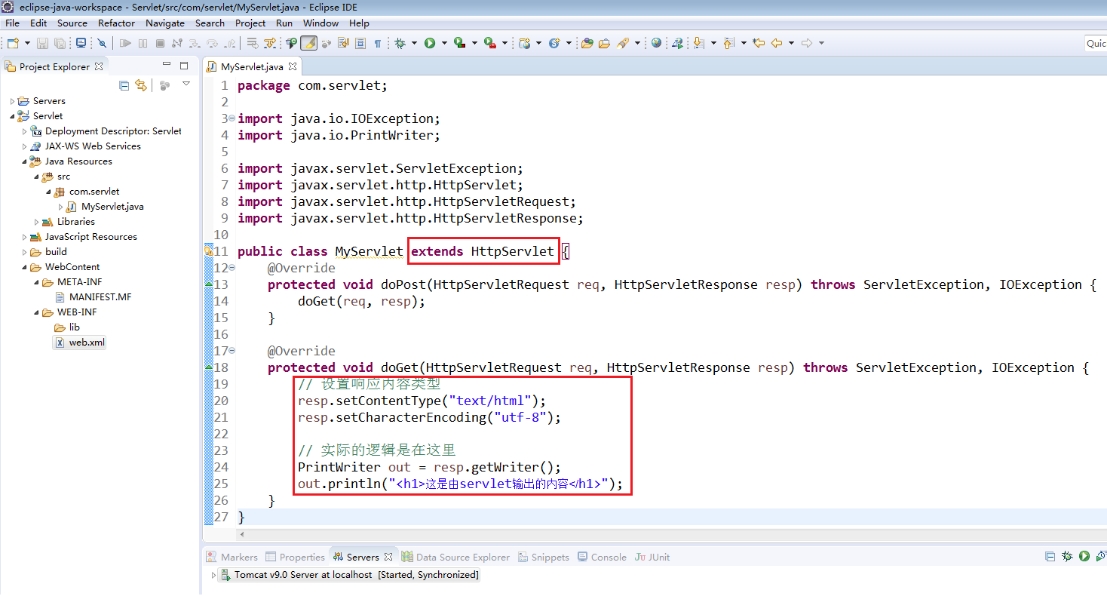Screen dimensions: 1107x596
Task: Toggle Show Whitespace Characters pilcrow icon
Action: [x=378, y=43]
